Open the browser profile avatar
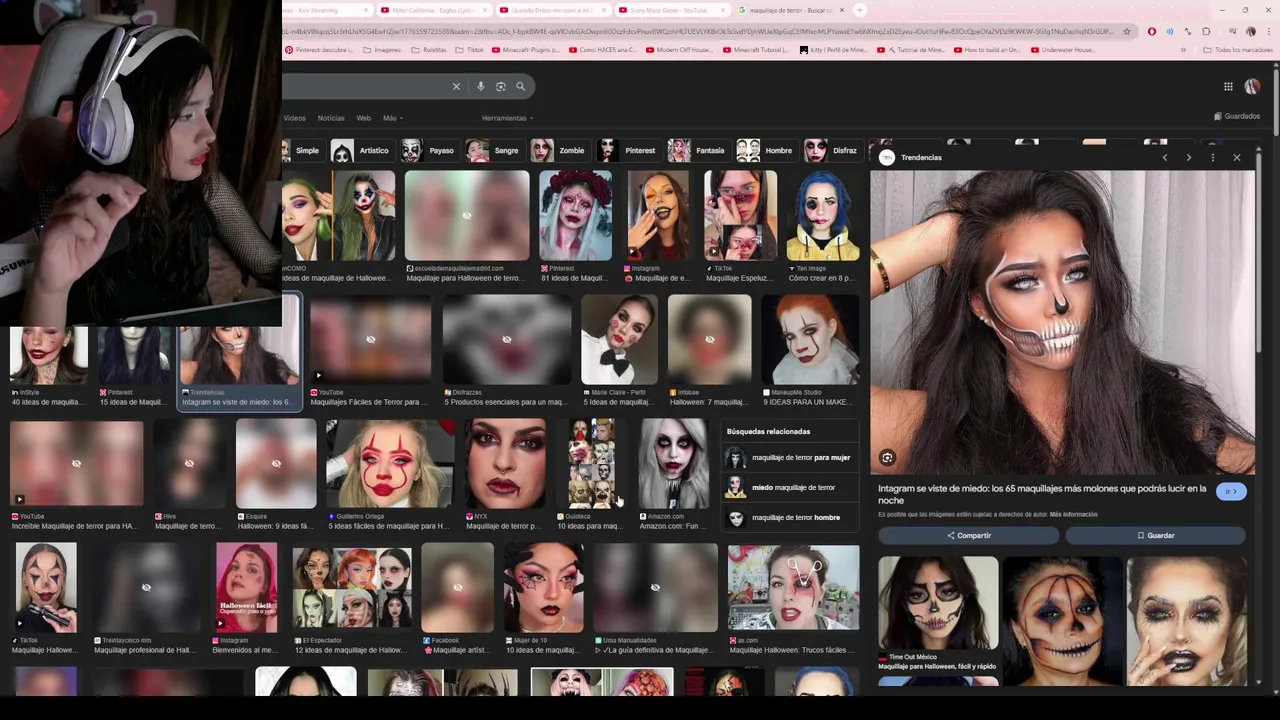Image resolution: width=1280 pixels, height=720 pixels. (1251, 31)
